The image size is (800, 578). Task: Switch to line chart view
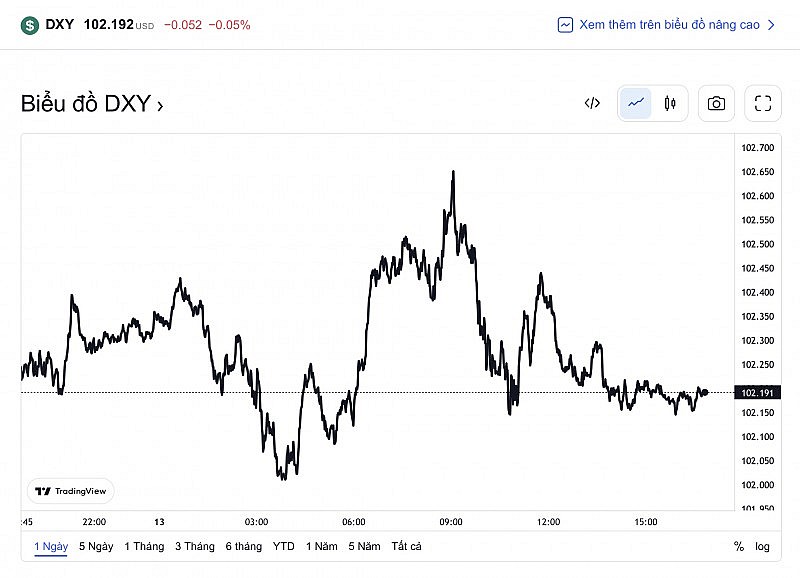click(x=636, y=103)
